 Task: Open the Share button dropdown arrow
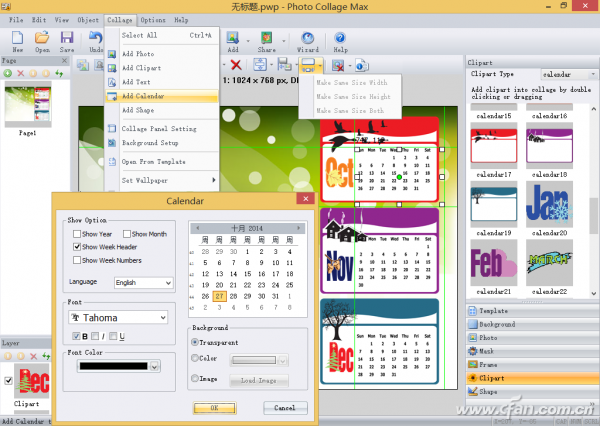(x=284, y=41)
